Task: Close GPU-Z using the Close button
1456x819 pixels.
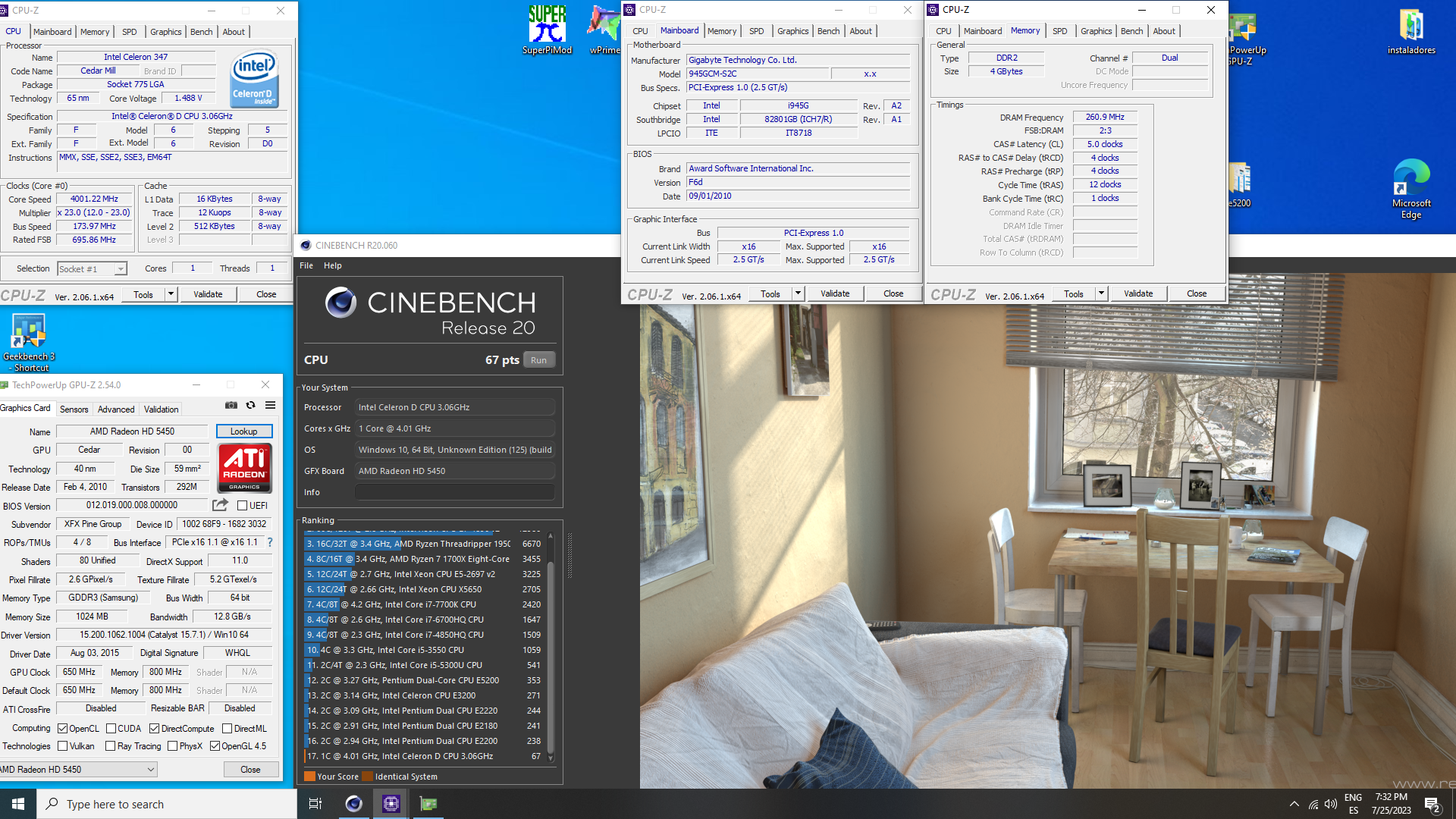Action: (251, 770)
